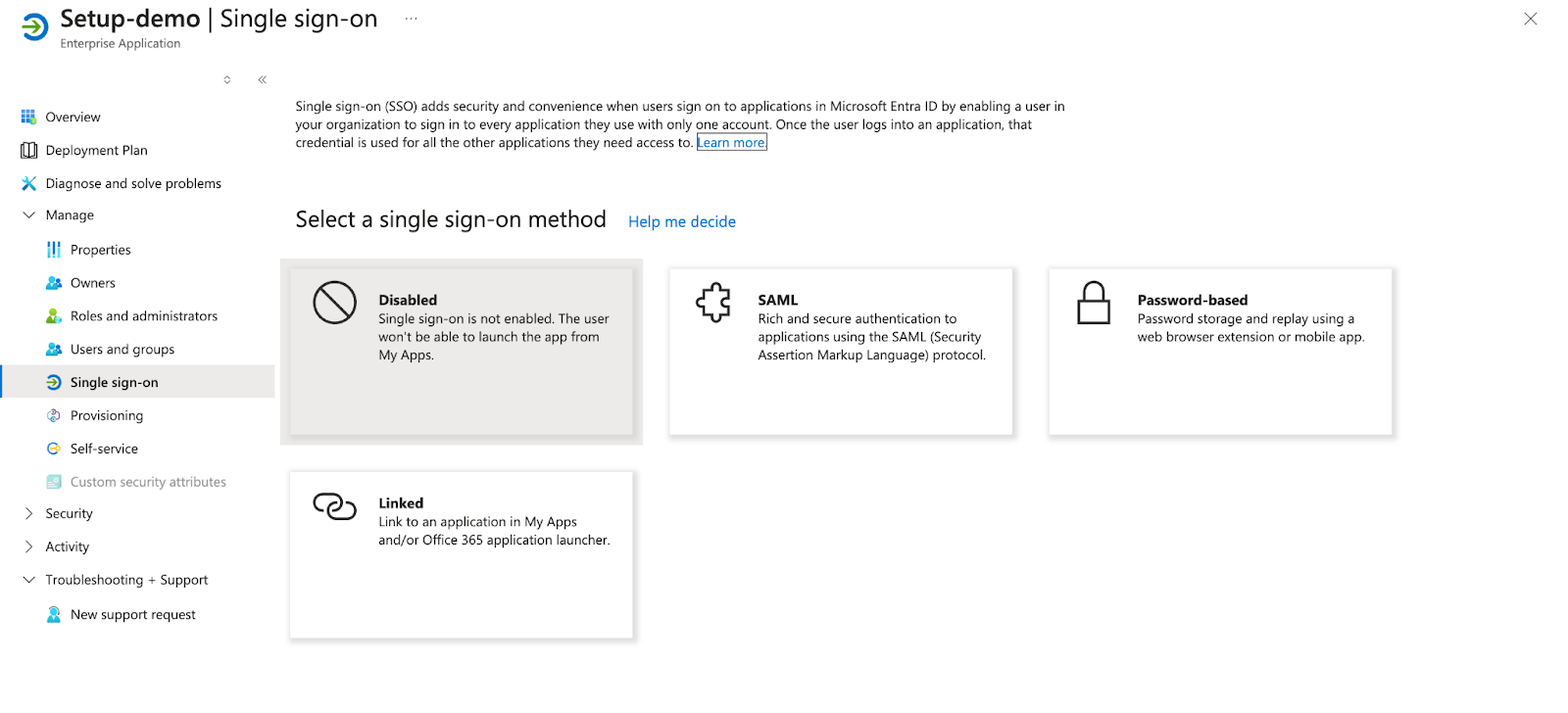Expand the Activity section

pyautogui.click(x=27, y=547)
